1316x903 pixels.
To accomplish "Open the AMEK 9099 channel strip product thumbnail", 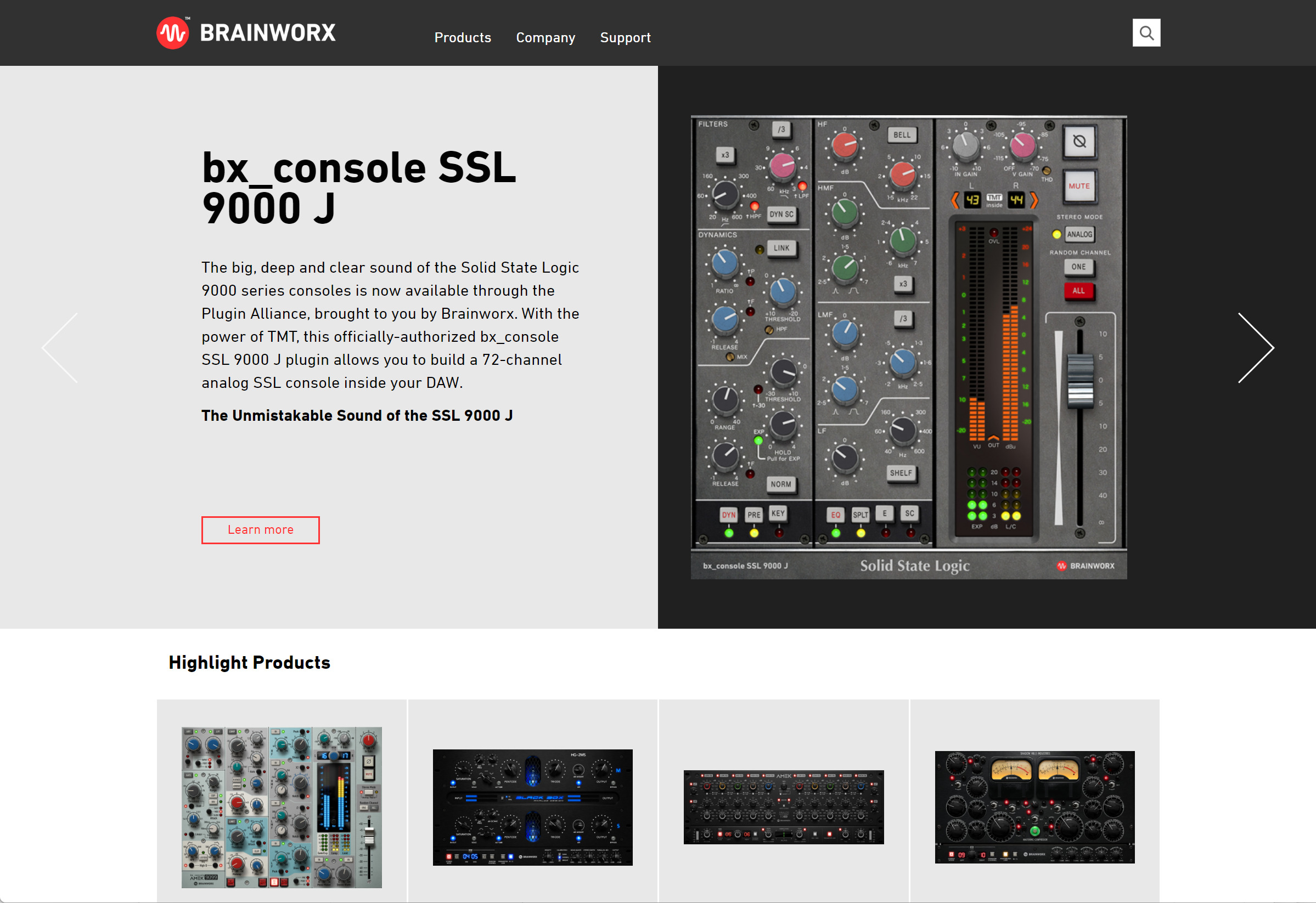I will (282, 808).
